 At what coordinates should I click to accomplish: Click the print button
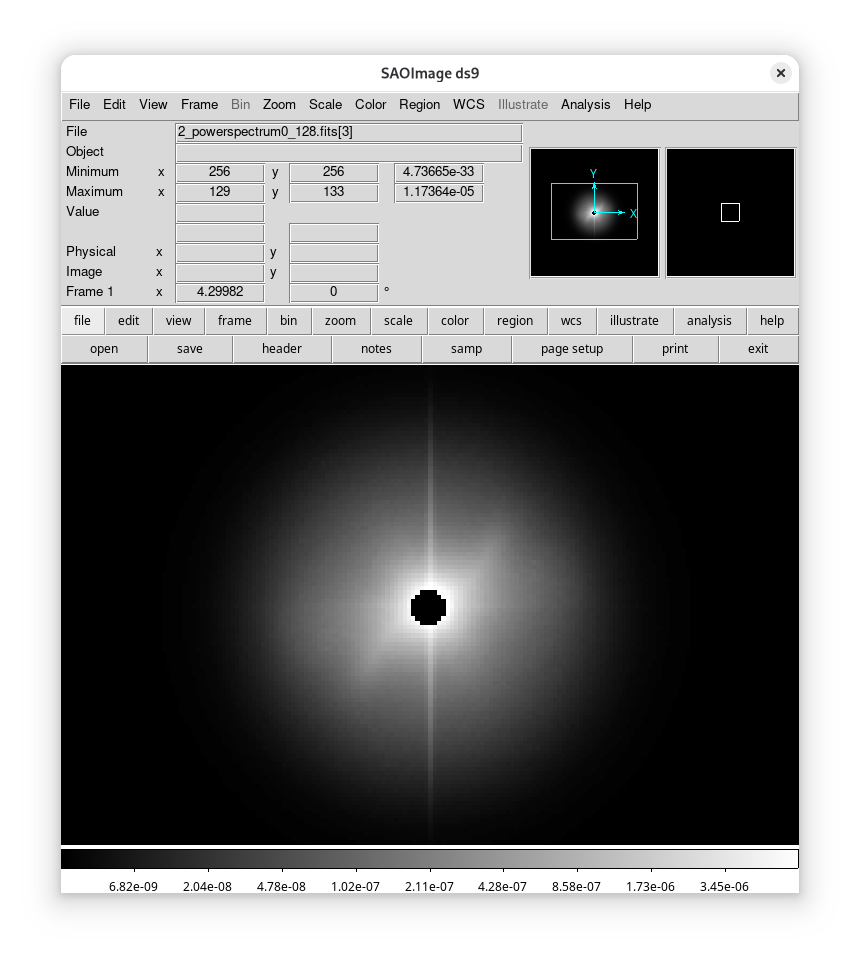(675, 349)
